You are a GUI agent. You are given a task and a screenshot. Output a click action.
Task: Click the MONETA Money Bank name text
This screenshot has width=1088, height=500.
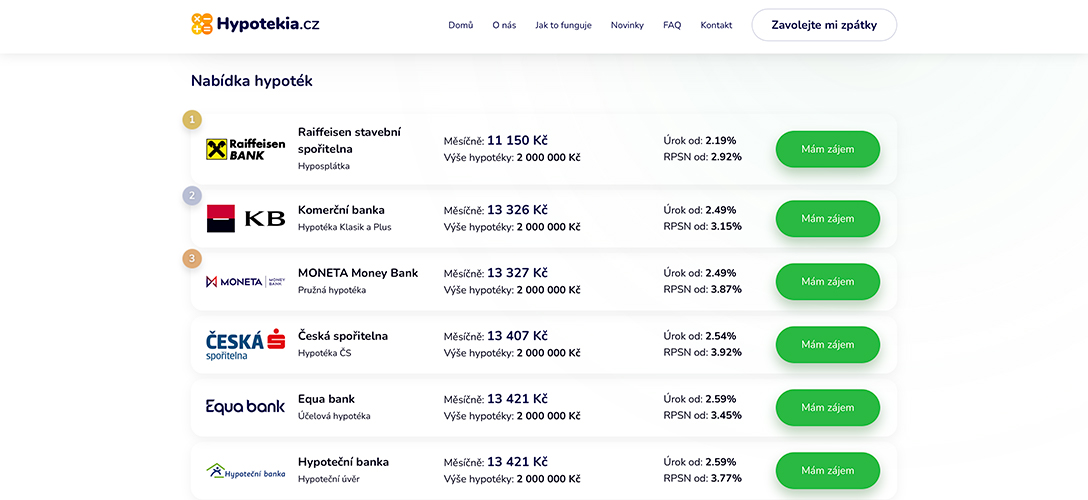point(358,273)
